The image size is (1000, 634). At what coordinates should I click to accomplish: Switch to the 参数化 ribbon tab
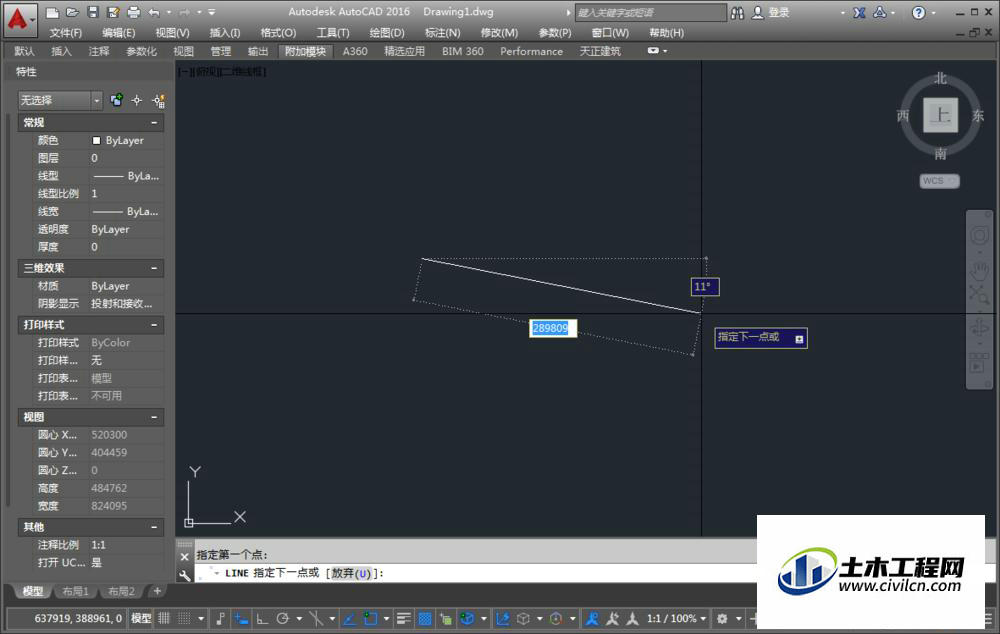tap(142, 51)
